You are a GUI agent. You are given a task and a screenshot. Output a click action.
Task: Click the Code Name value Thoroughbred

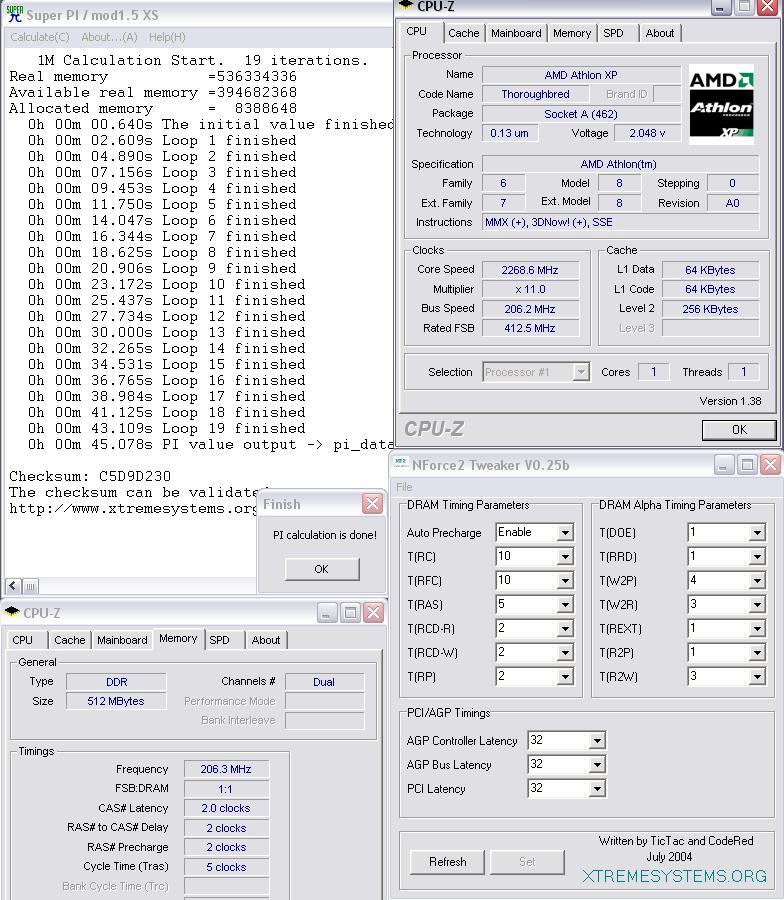(x=535, y=94)
